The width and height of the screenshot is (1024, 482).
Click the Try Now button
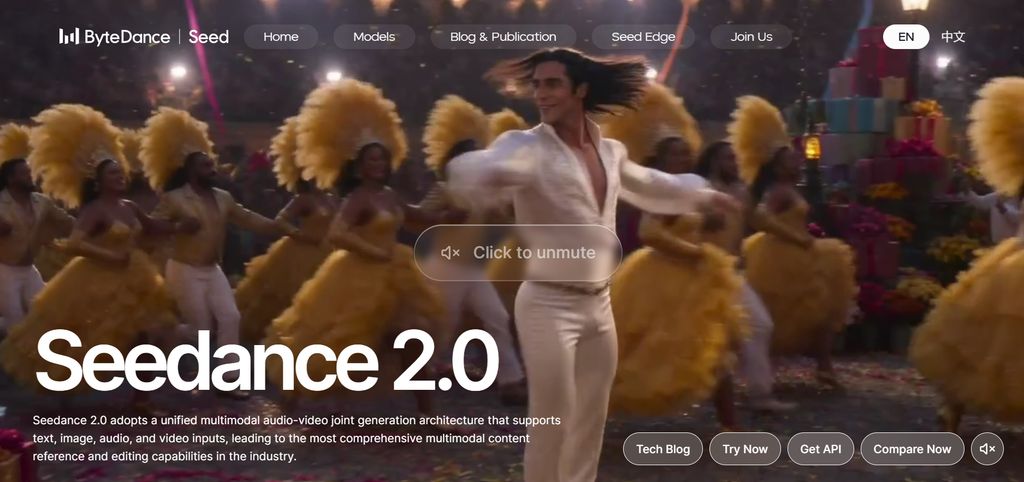tap(745, 449)
